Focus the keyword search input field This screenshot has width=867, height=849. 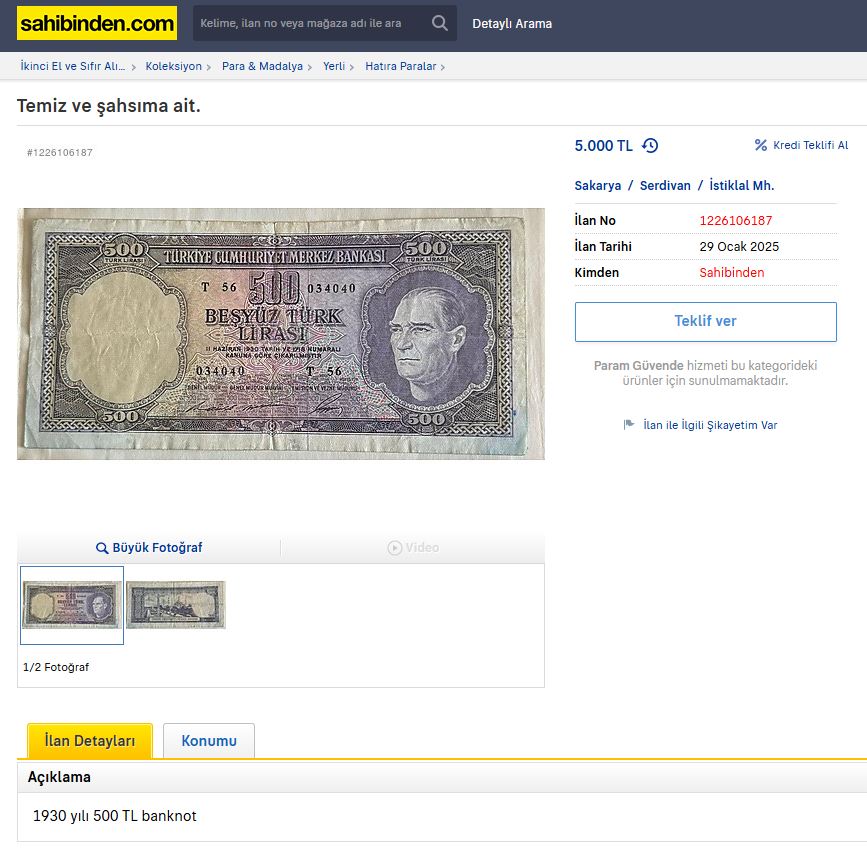310,23
